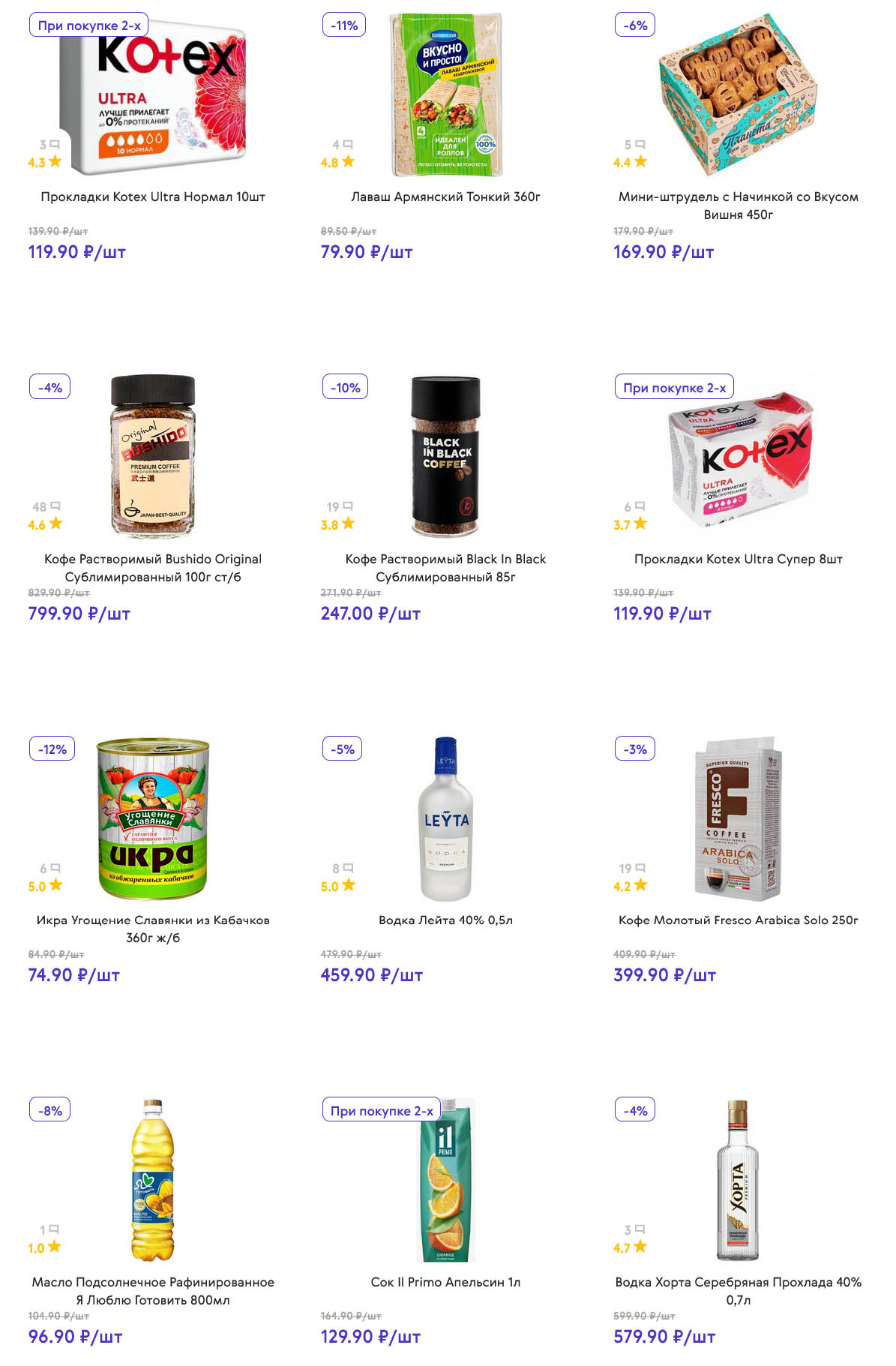Open the Водка Лейта 40% 0,5л link
Screen dimensions: 896x1366
click(445, 920)
